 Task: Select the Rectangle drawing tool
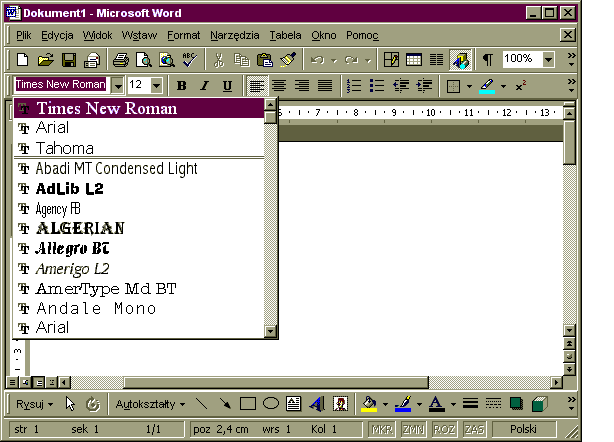pos(249,404)
